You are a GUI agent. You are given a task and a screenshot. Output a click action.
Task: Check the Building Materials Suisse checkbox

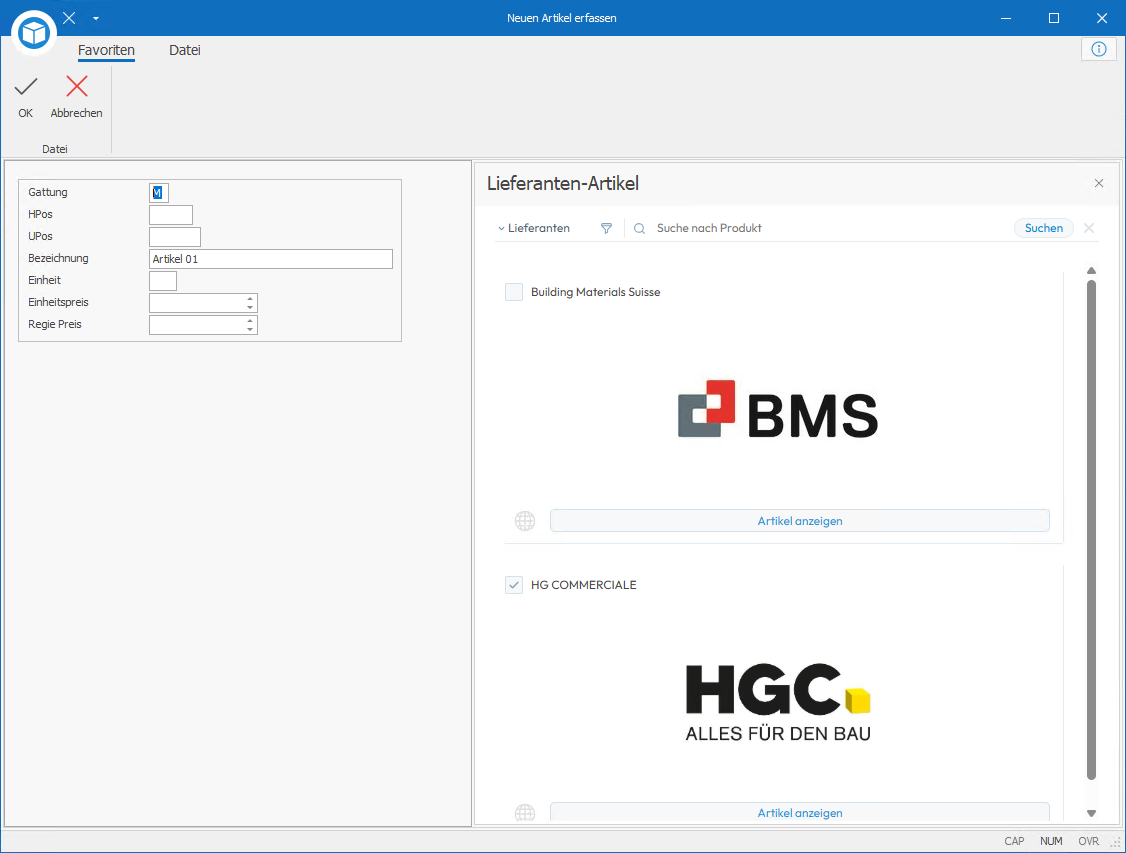pyautogui.click(x=513, y=292)
